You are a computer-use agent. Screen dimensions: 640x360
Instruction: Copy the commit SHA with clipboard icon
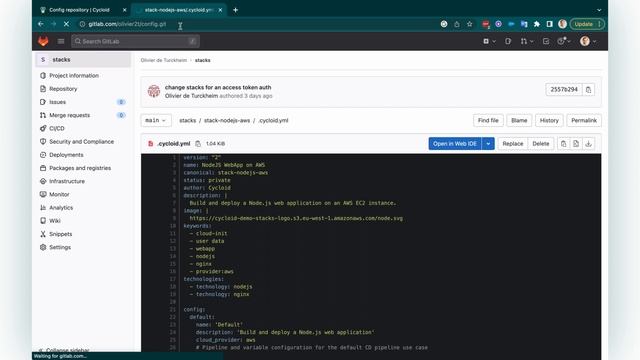point(588,89)
